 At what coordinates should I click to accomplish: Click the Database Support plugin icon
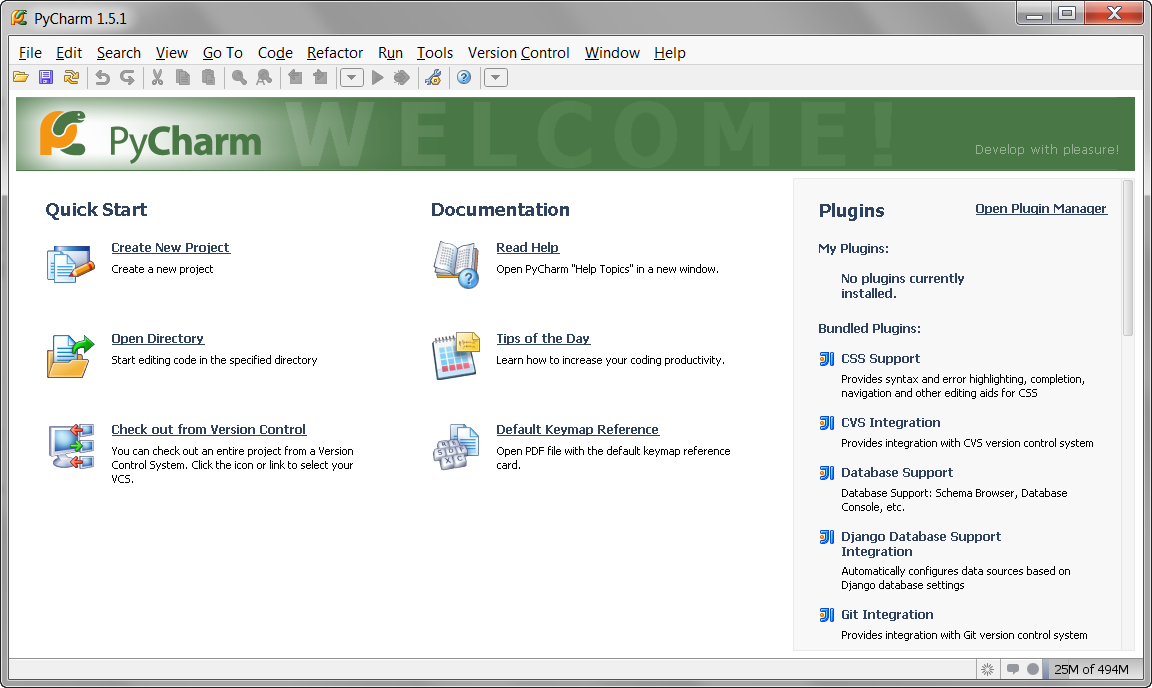tap(827, 473)
